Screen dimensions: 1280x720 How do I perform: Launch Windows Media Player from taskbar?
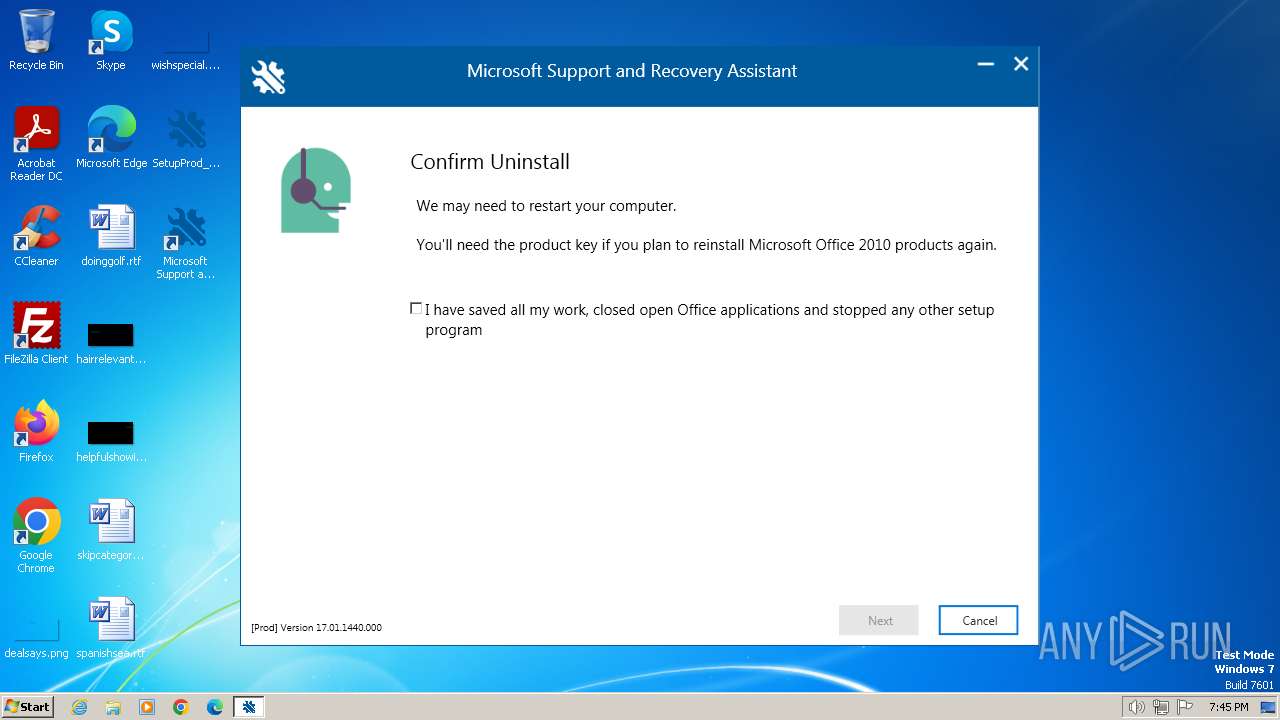147,707
